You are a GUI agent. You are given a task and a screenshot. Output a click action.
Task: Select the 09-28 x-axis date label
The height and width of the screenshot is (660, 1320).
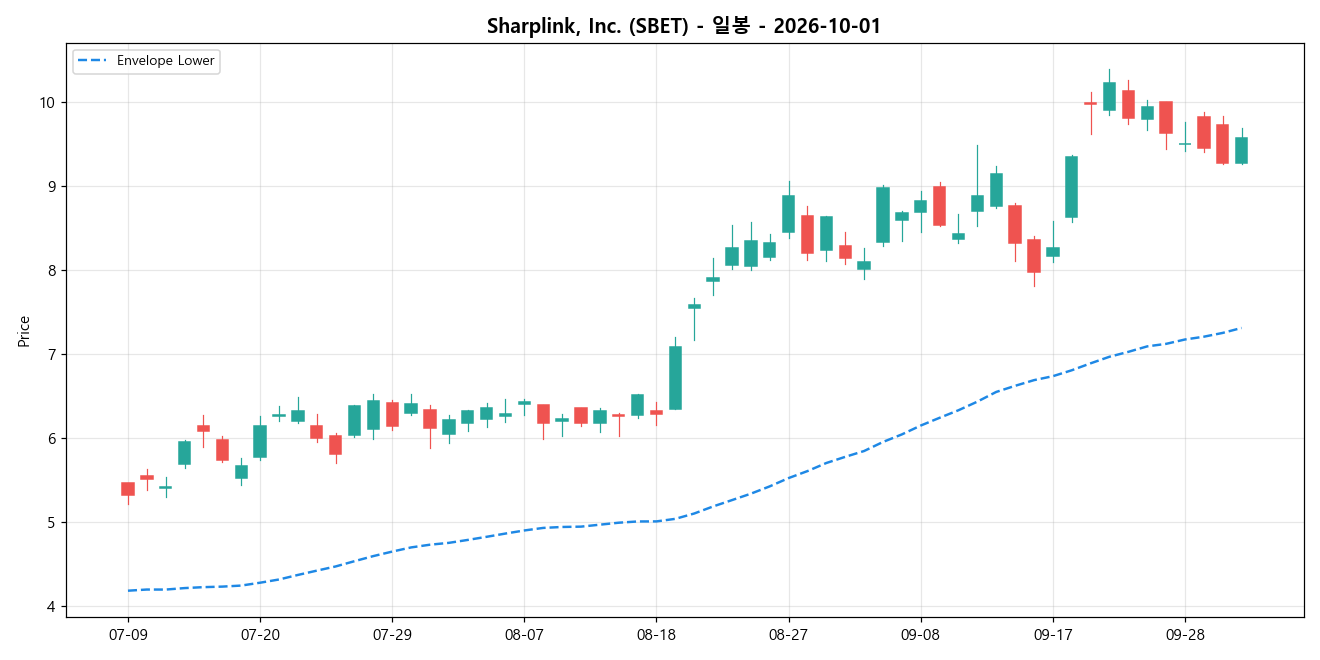coord(1184,635)
